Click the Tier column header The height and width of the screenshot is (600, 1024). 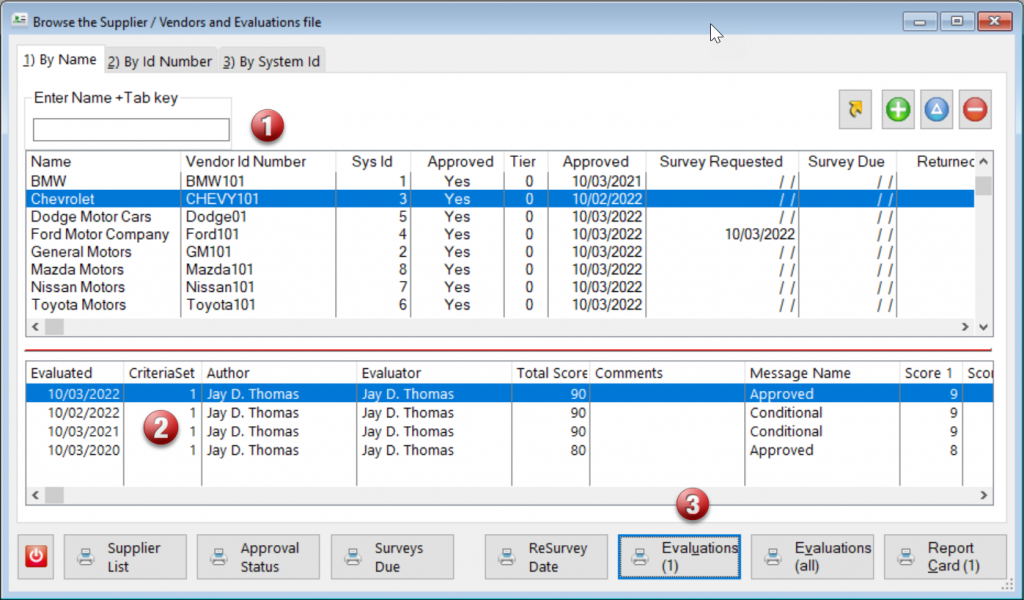[x=526, y=161]
